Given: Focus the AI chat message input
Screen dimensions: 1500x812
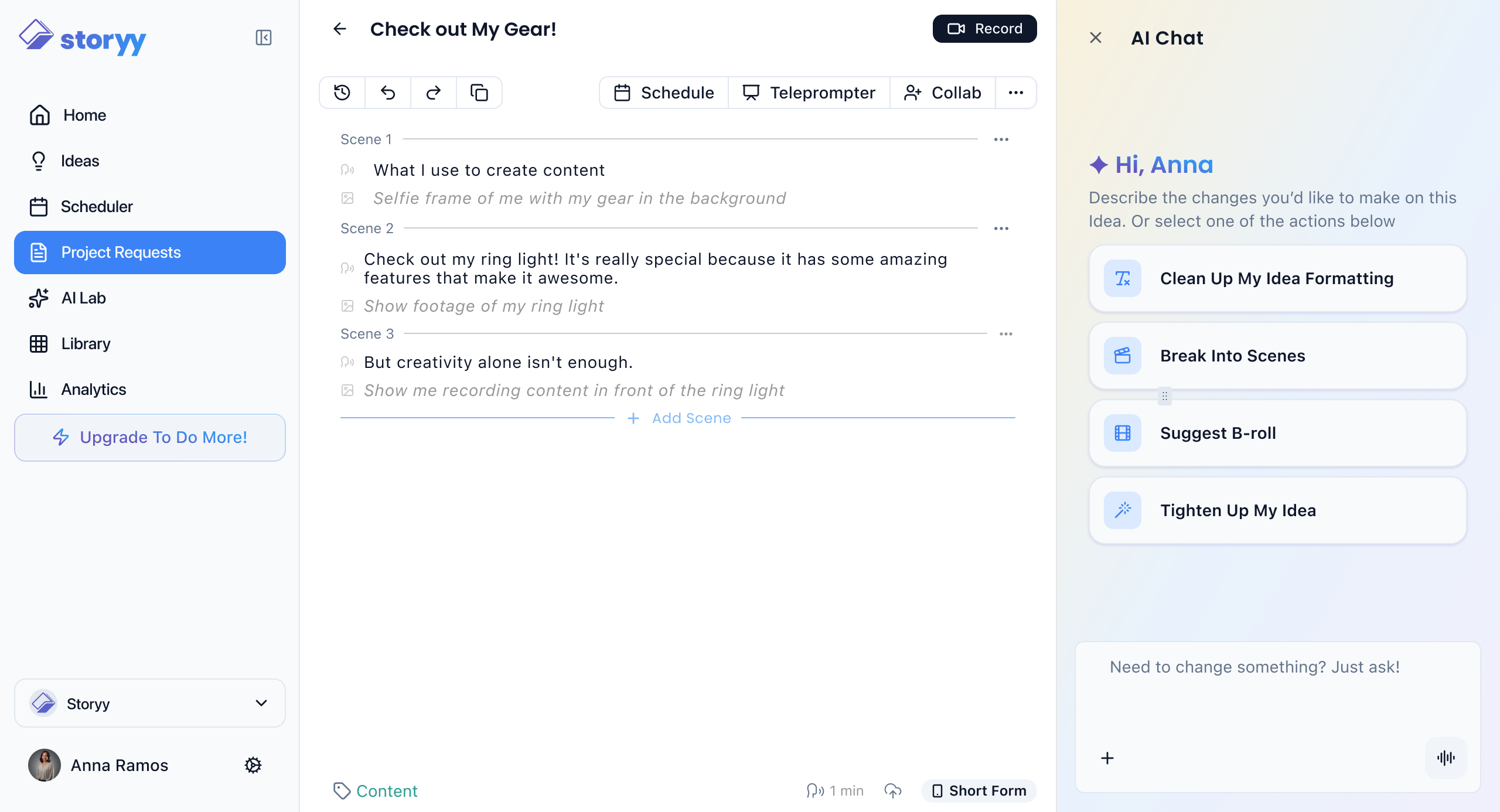Looking at the screenshot, I should pos(1277,691).
